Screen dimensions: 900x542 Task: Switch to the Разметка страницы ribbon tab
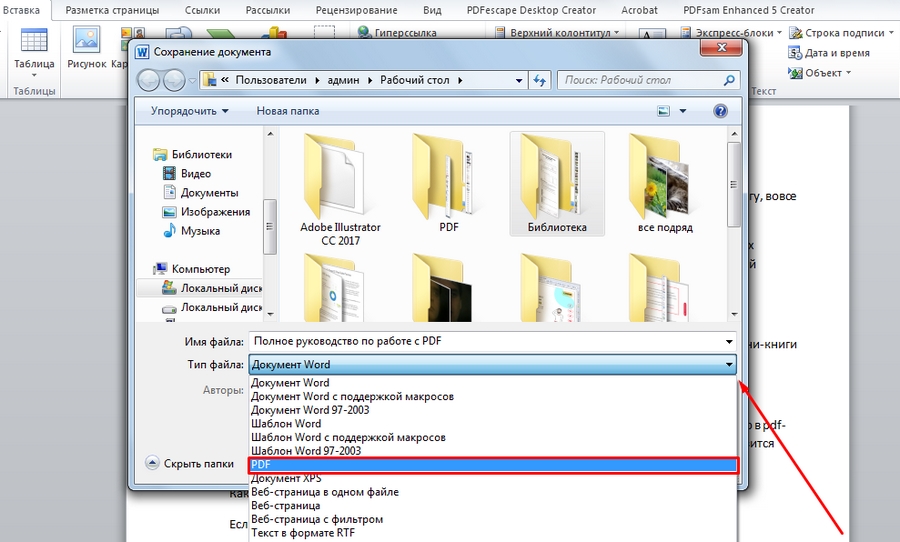pyautogui.click(x=112, y=10)
